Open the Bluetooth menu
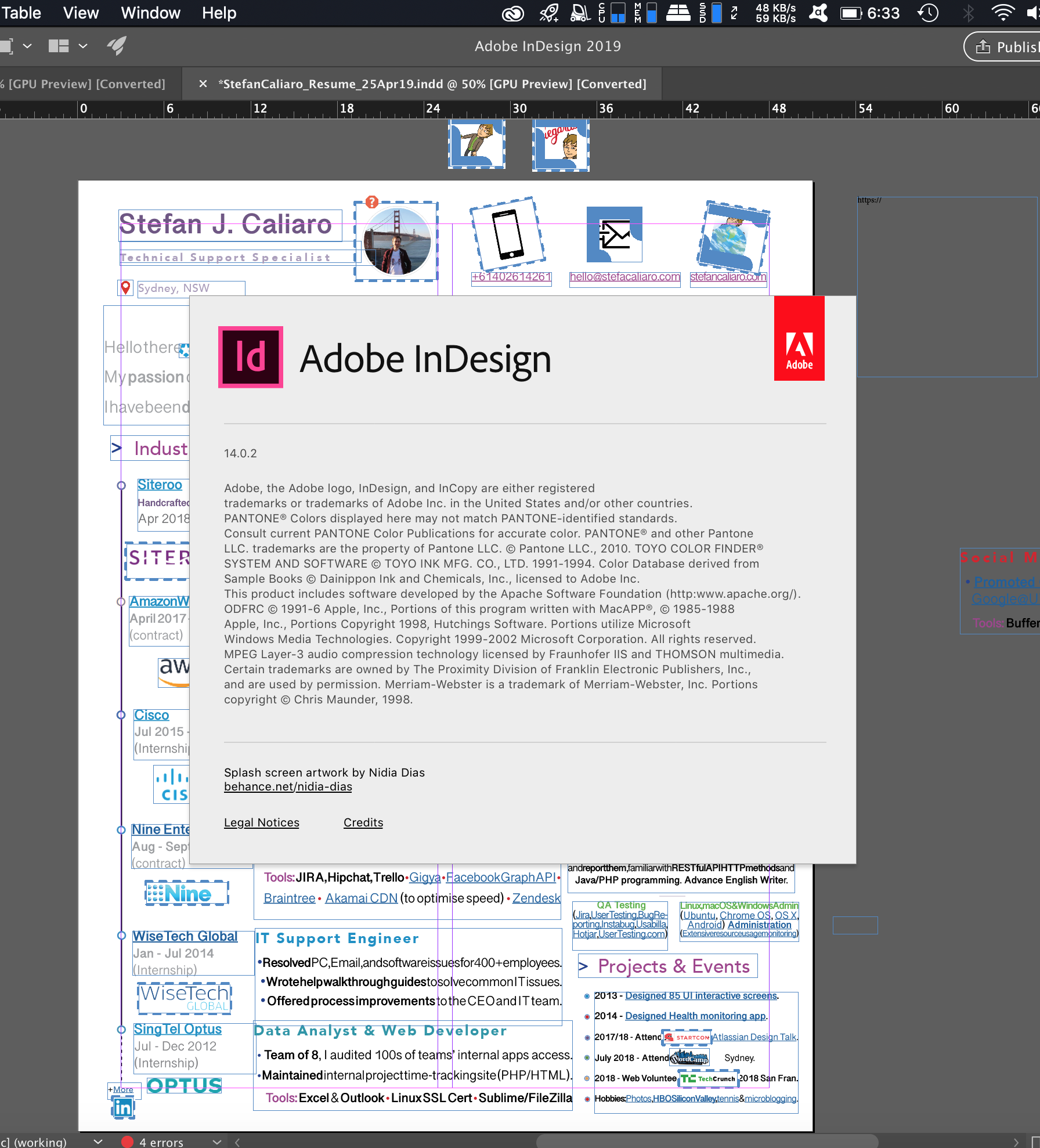Screen dimensions: 1040x1148 point(968,13)
